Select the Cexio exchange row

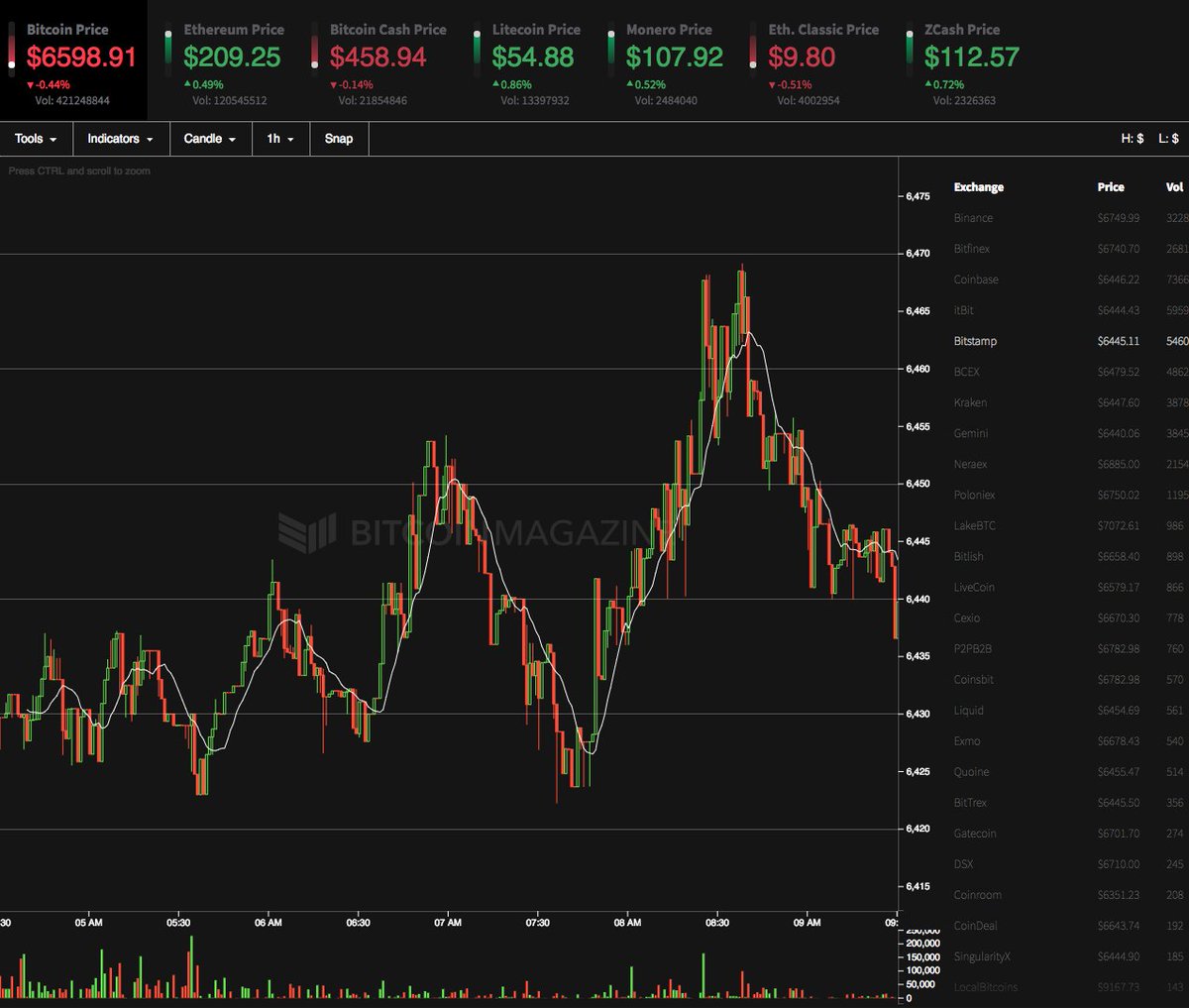pyautogui.click(x=1070, y=617)
